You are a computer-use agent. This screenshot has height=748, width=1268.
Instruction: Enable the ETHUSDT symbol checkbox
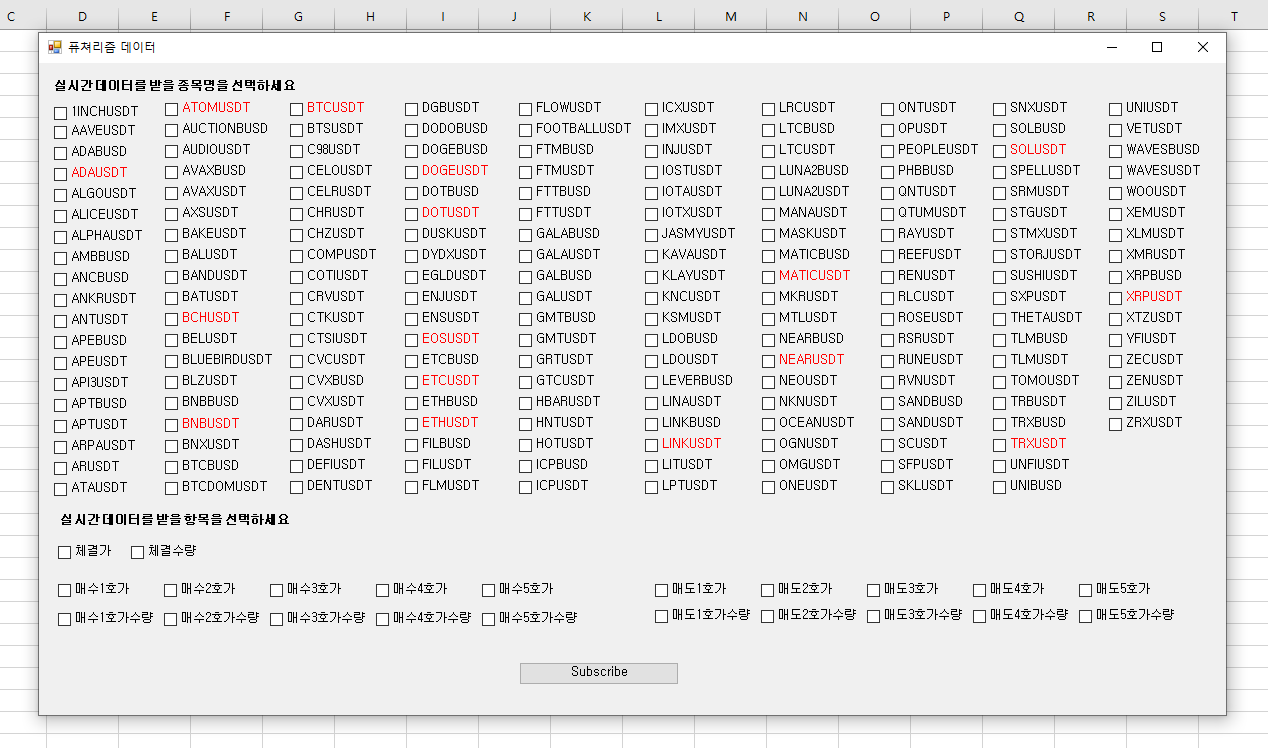coord(412,424)
